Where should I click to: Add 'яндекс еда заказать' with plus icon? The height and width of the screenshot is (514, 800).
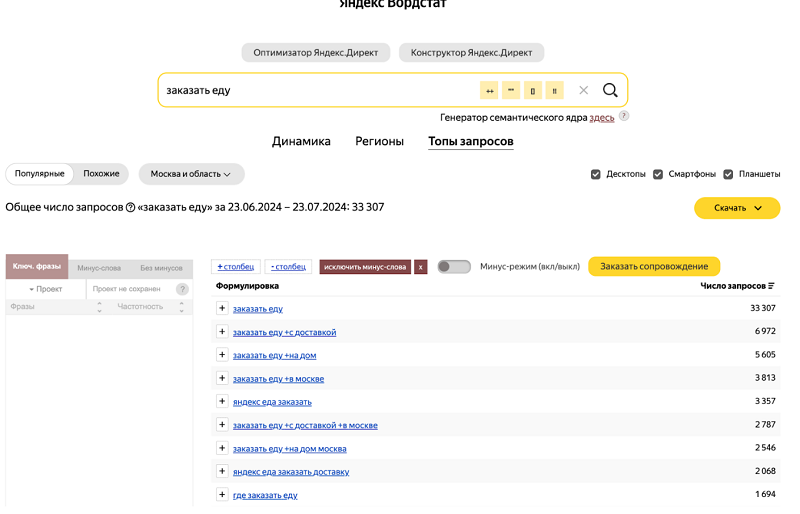pos(222,401)
